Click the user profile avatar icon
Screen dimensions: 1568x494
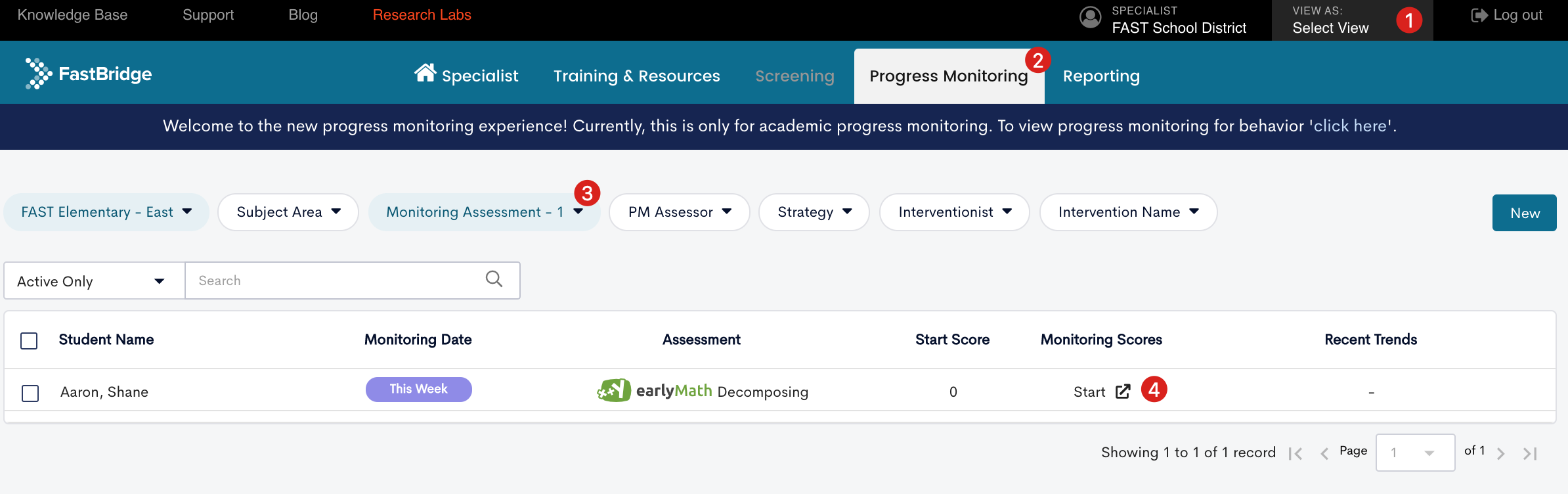pos(1091,18)
